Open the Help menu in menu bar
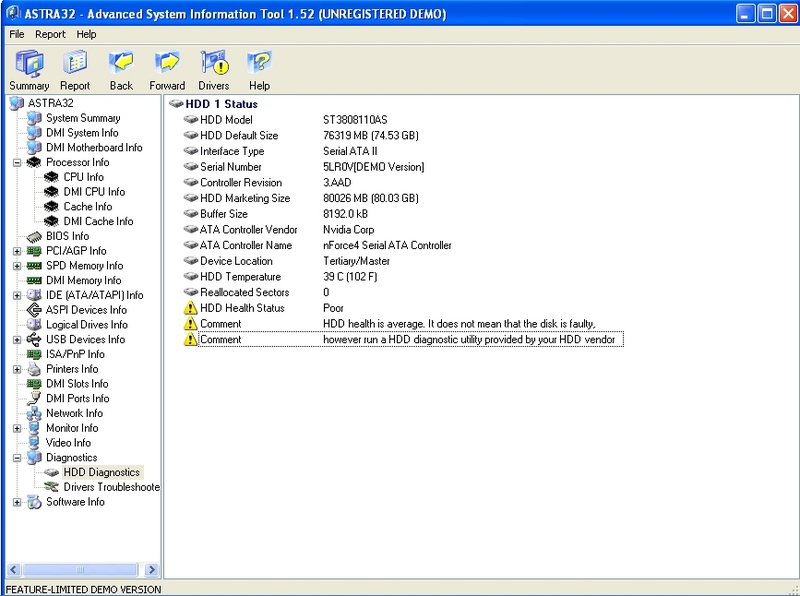800x596 pixels. coord(87,34)
